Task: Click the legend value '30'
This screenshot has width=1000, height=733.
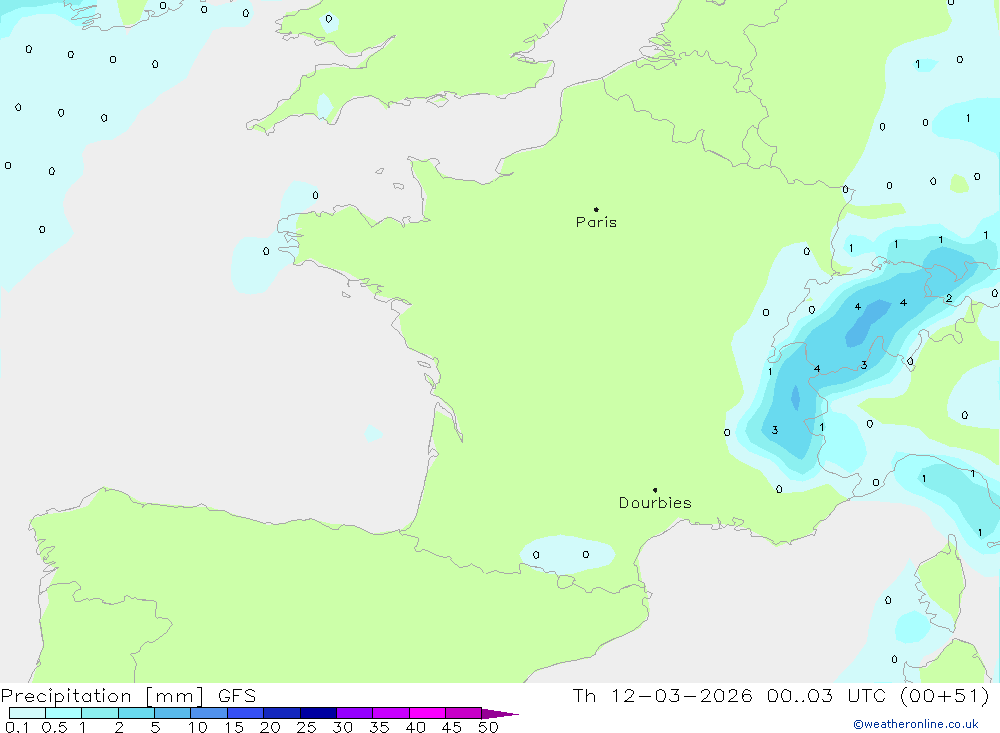Action: click(343, 727)
